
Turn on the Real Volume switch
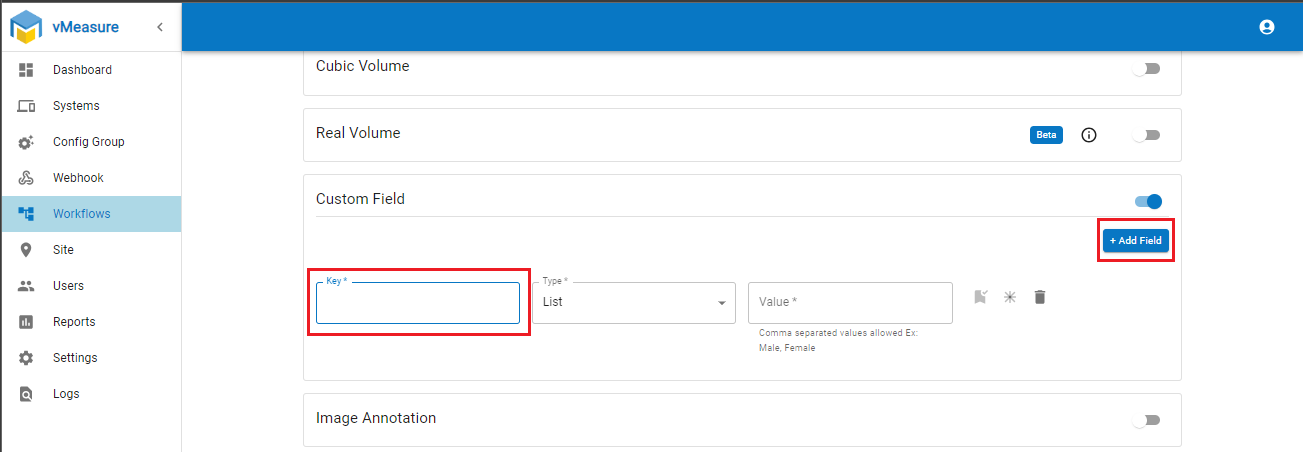pos(1146,135)
